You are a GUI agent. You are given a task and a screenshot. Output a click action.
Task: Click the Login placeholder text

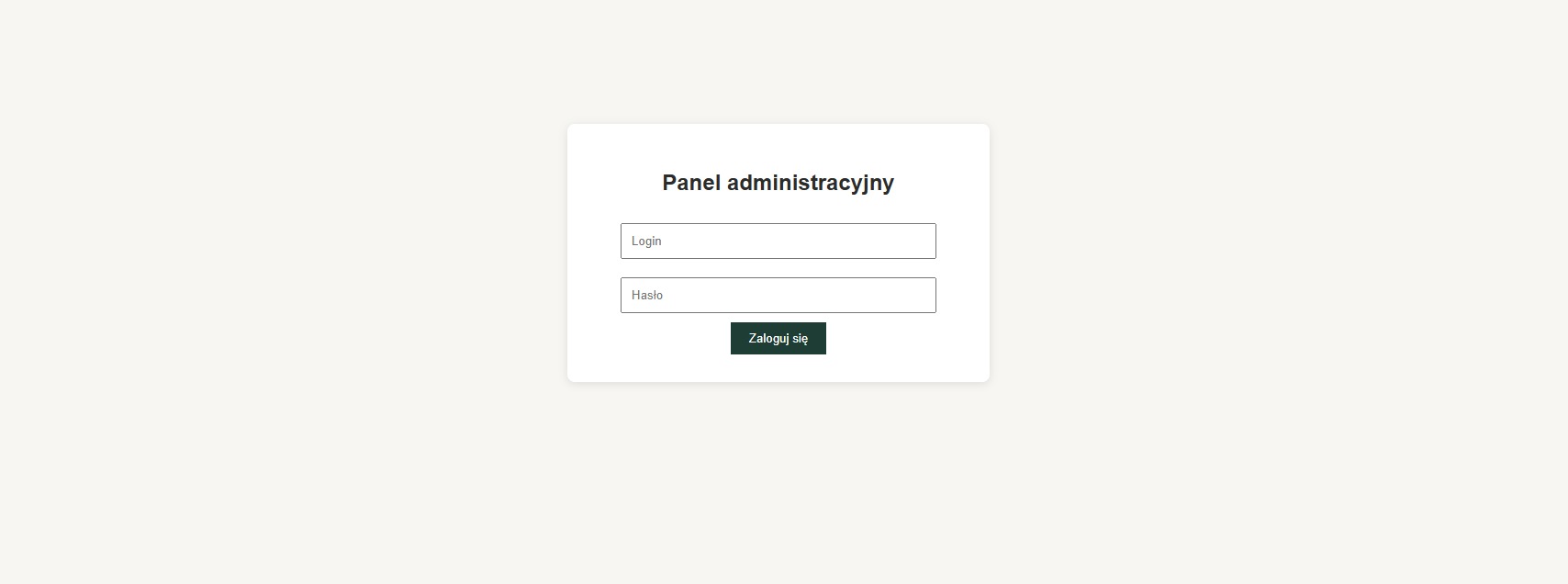646,241
